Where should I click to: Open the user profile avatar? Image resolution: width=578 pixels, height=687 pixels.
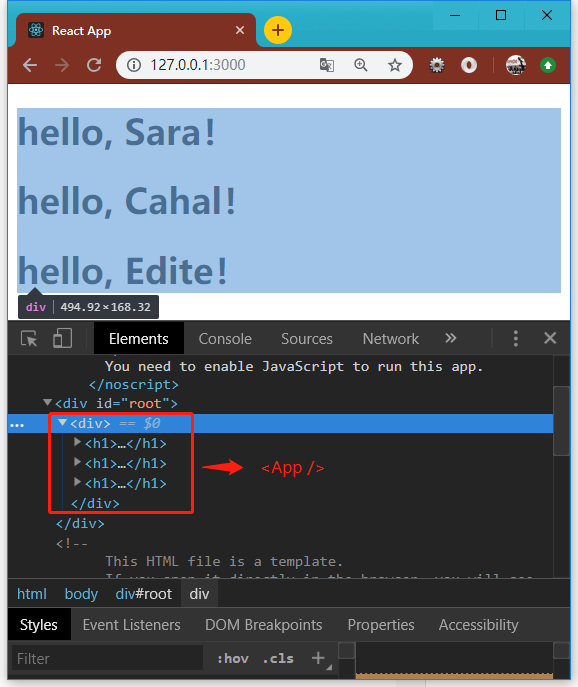(x=515, y=65)
